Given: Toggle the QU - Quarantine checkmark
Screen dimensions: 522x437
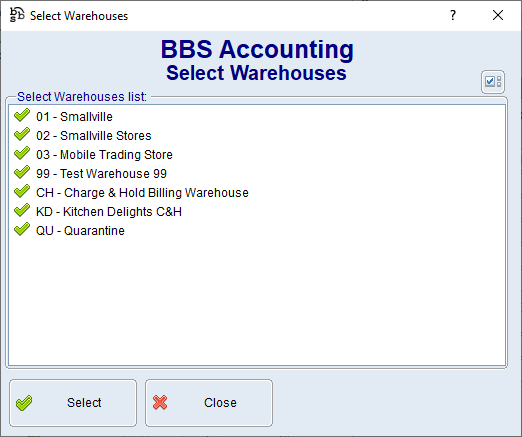Looking at the screenshot, I should click(22, 230).
